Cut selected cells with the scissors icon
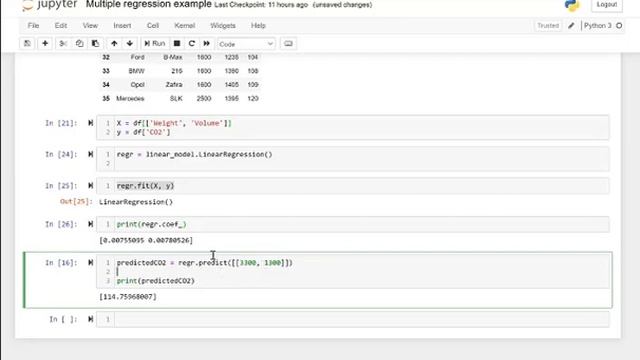Screen dimensions: 640x360 (x=63, y=44)
